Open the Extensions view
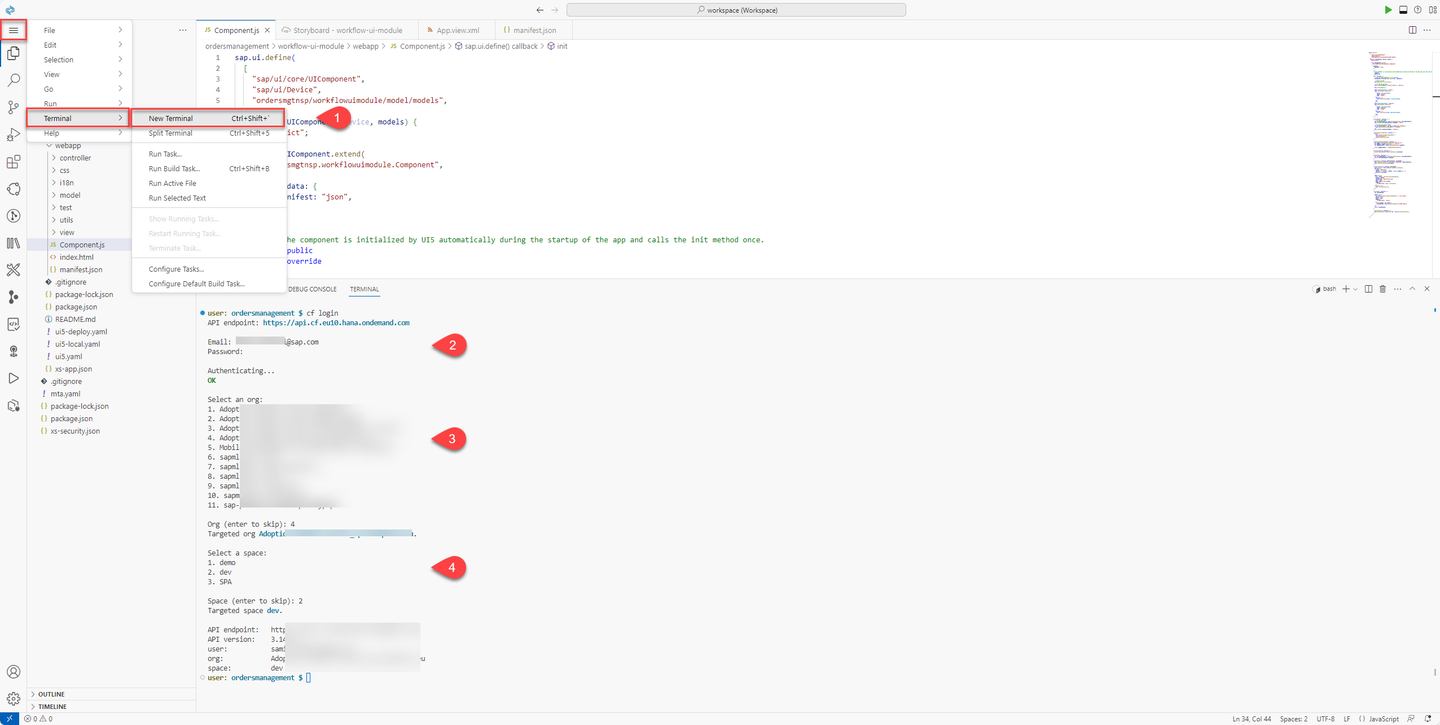Image resolution: width=1440 pixels, height=725 pixels. [13, 161]
